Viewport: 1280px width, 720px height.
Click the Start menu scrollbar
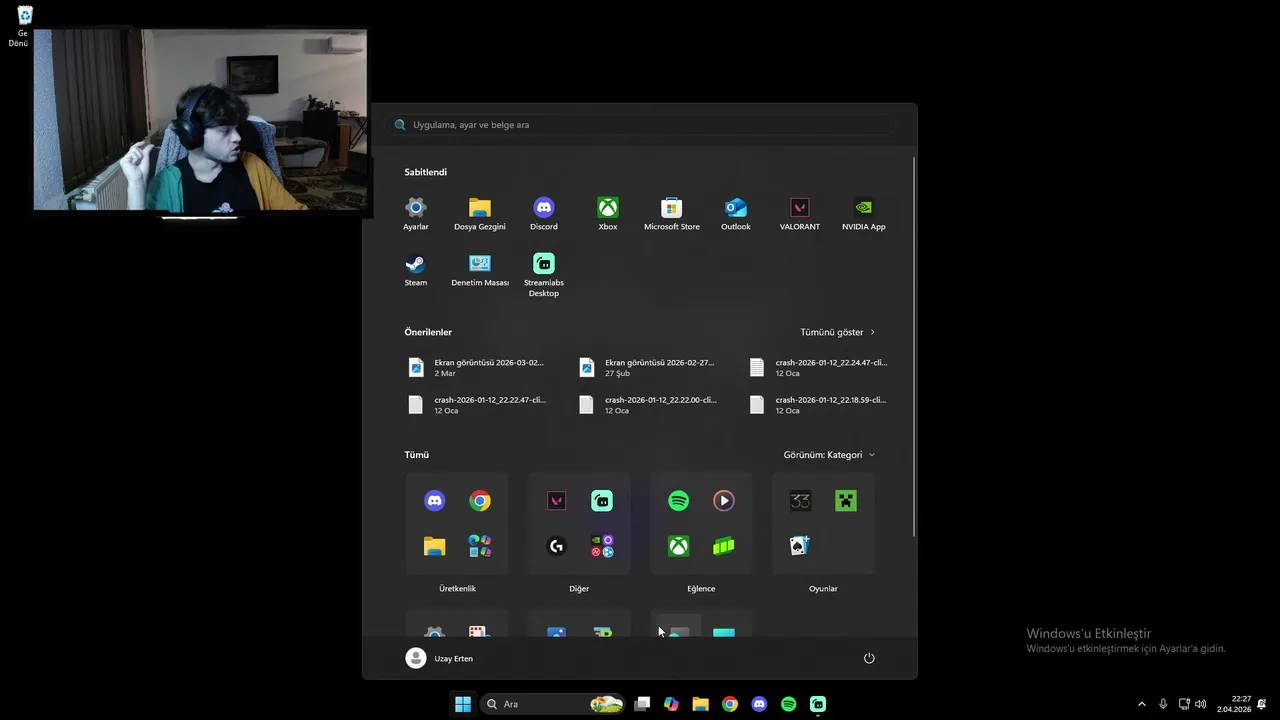[x=914, y=346]
